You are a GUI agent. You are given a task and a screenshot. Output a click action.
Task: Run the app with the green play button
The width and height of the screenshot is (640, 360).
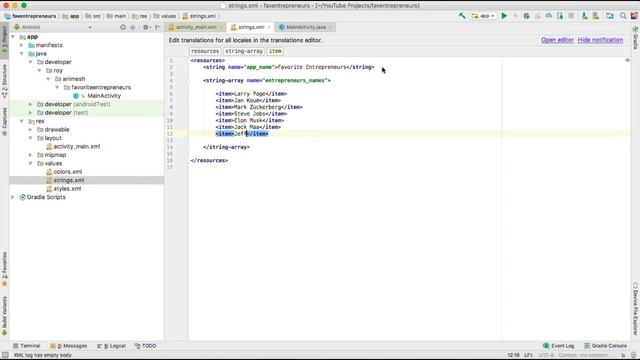coord(504,16)
